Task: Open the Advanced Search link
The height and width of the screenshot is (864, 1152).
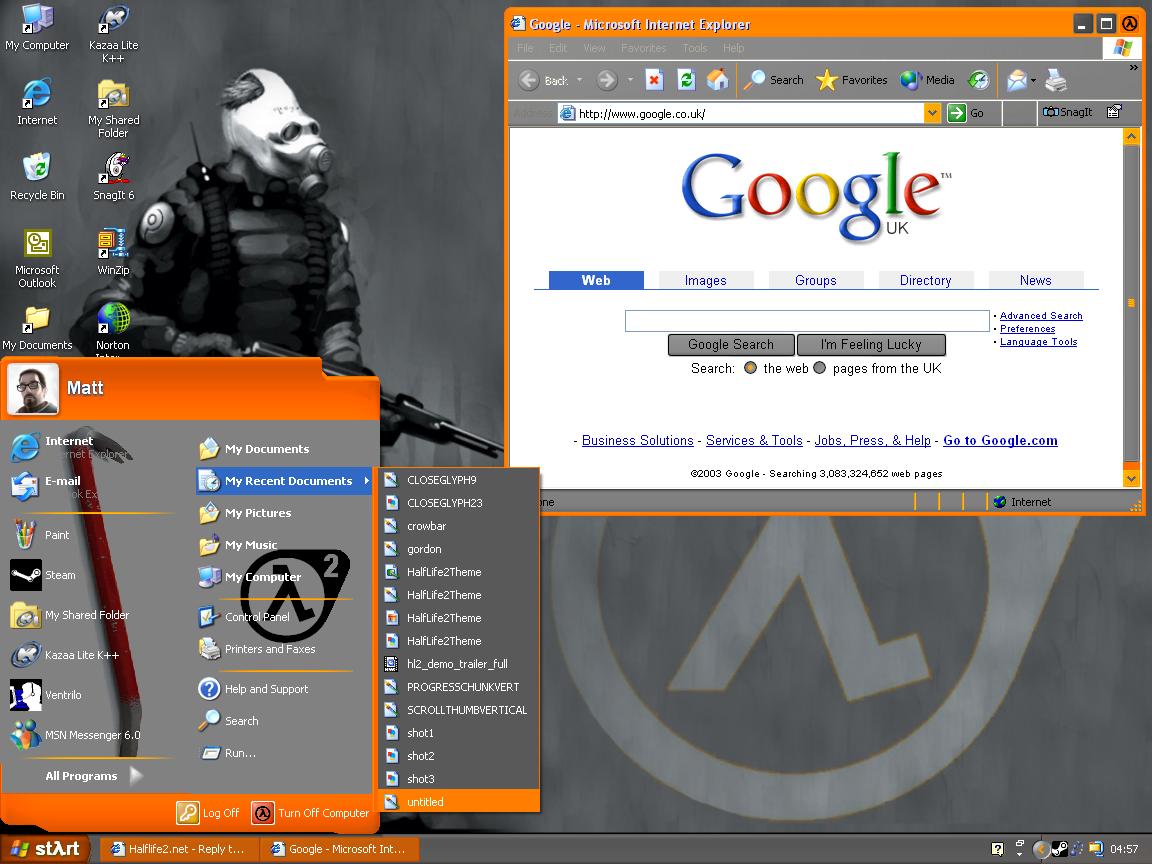Action: (1041, 316)
